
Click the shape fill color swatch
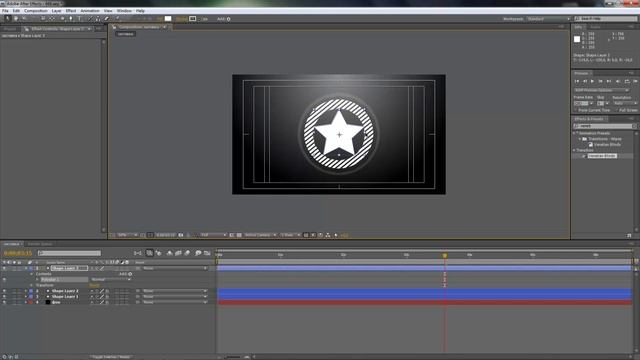pos(168,19)
